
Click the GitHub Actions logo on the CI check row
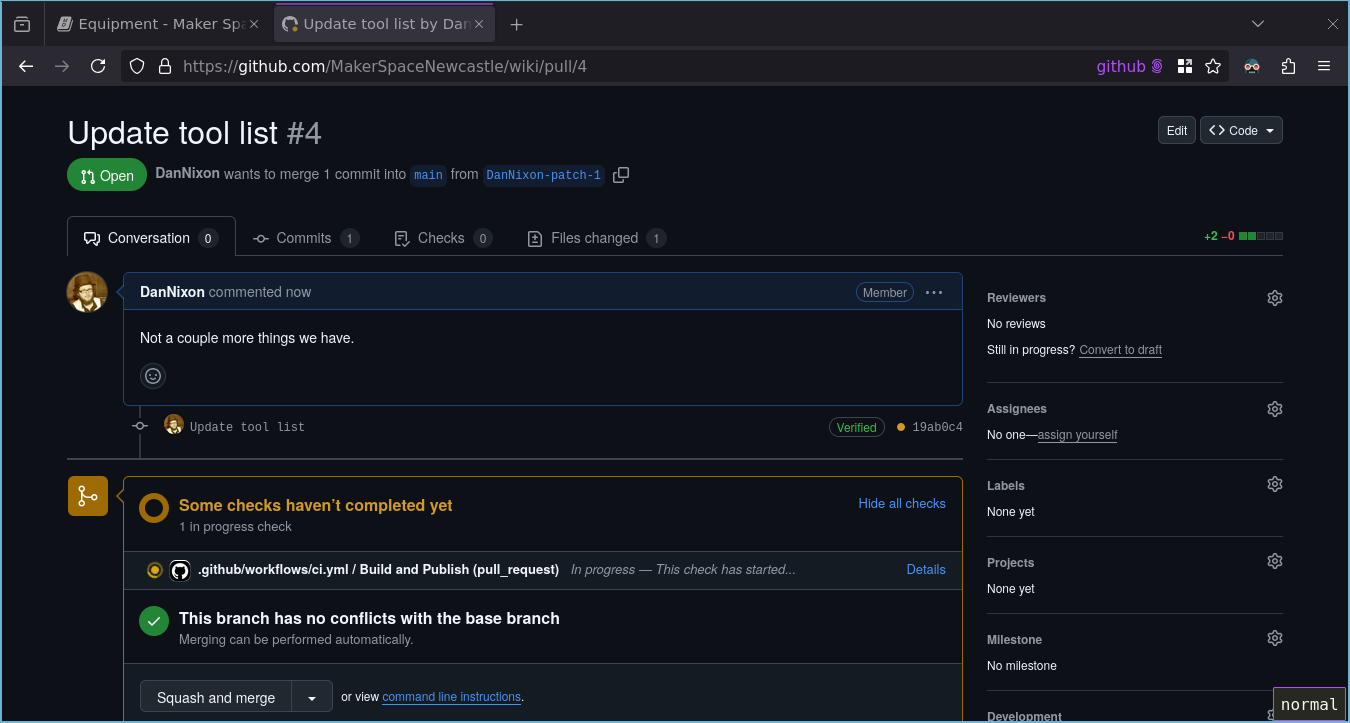180,569
